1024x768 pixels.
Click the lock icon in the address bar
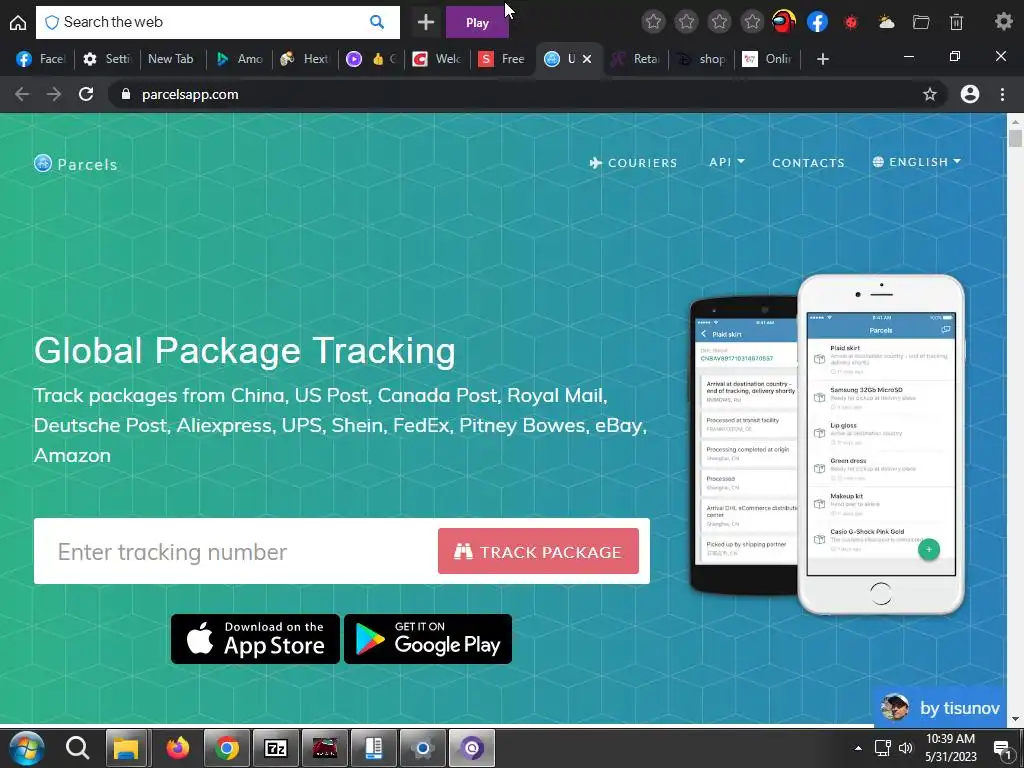point(126,94)
